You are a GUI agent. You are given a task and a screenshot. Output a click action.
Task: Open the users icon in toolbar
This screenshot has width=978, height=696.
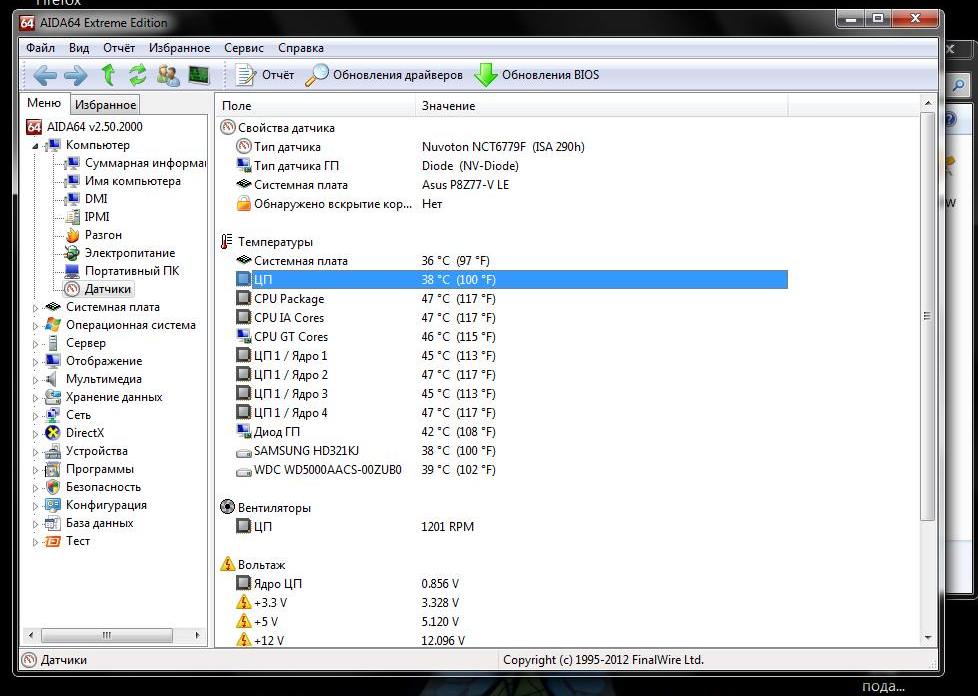click(168, 75)
